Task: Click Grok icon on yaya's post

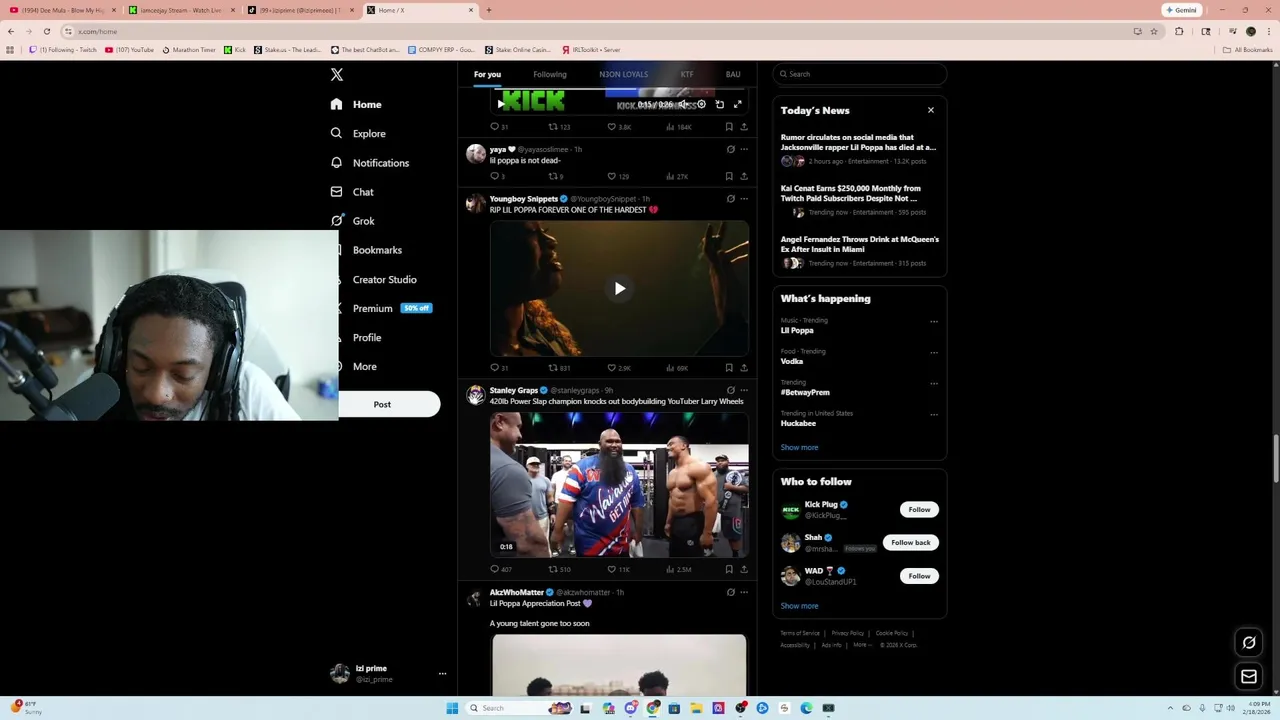Action: (x=730, y=149)
